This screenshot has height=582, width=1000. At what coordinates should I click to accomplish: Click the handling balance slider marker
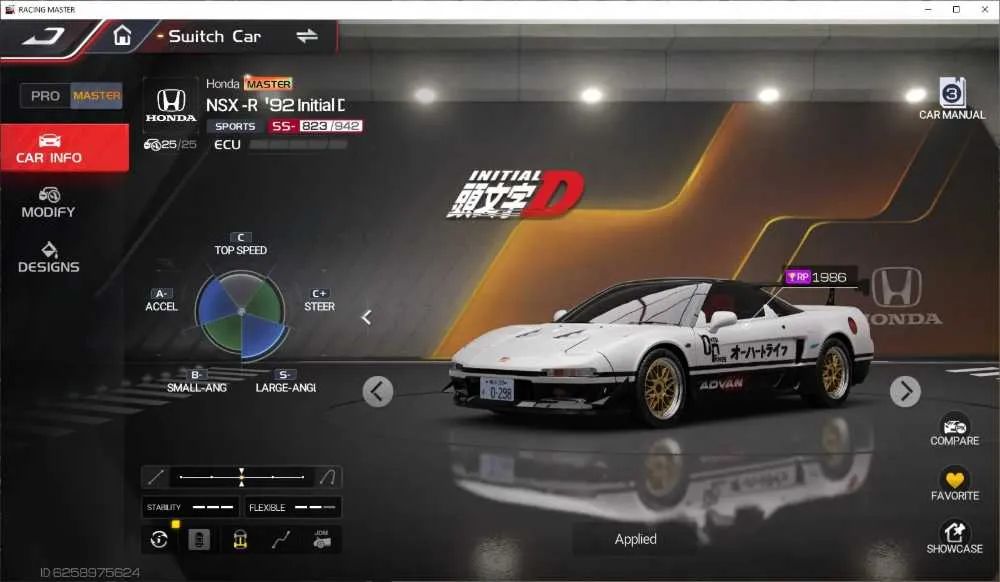point(242,476)
